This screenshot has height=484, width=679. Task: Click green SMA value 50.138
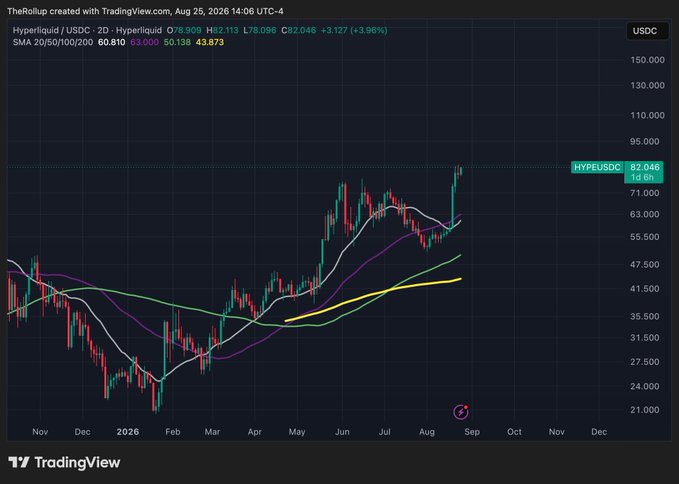pos(177,42)
